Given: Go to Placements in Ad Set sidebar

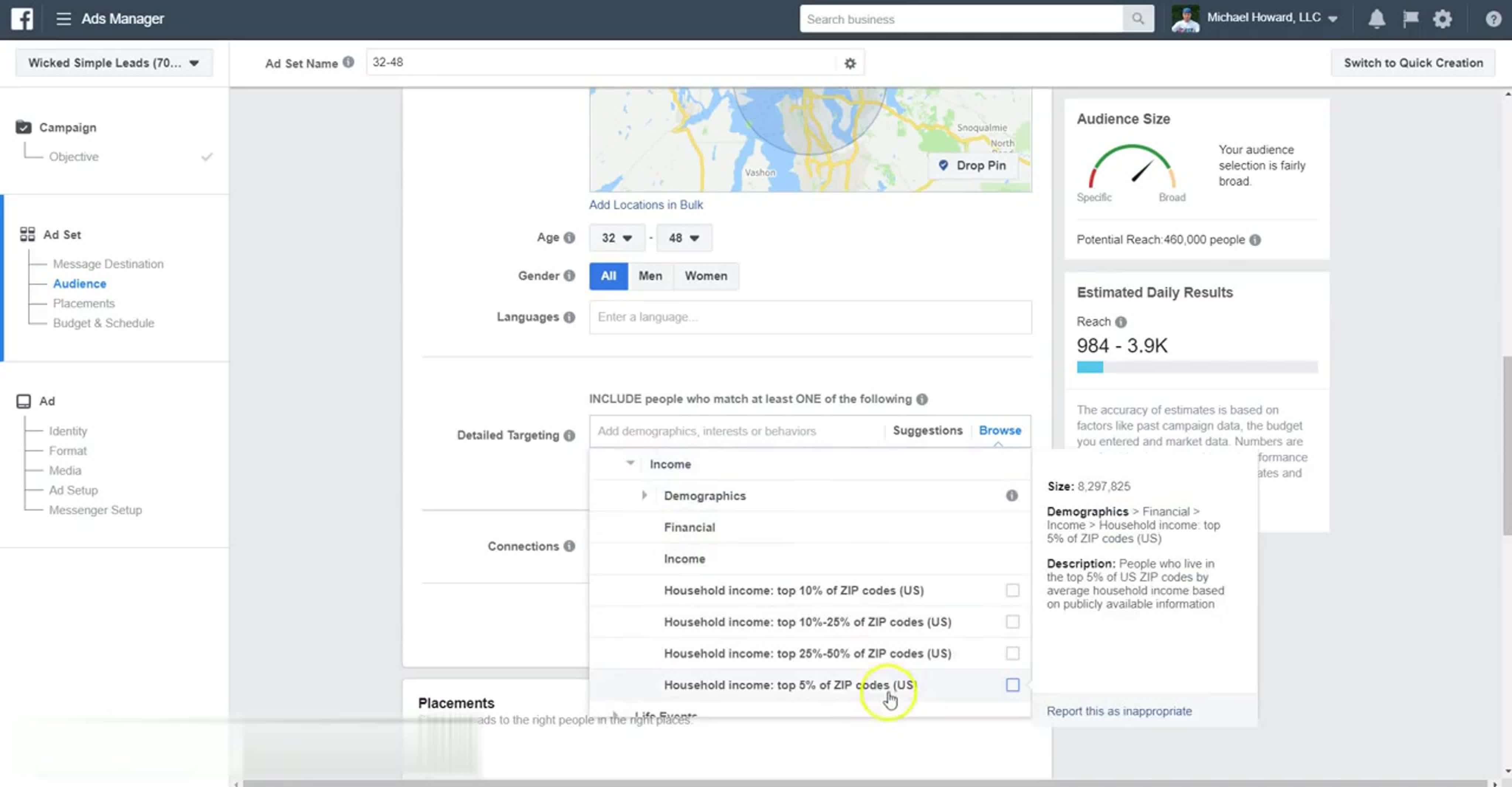Looking at the screenshot, I should pyautogui.click(x=84, y=303).
